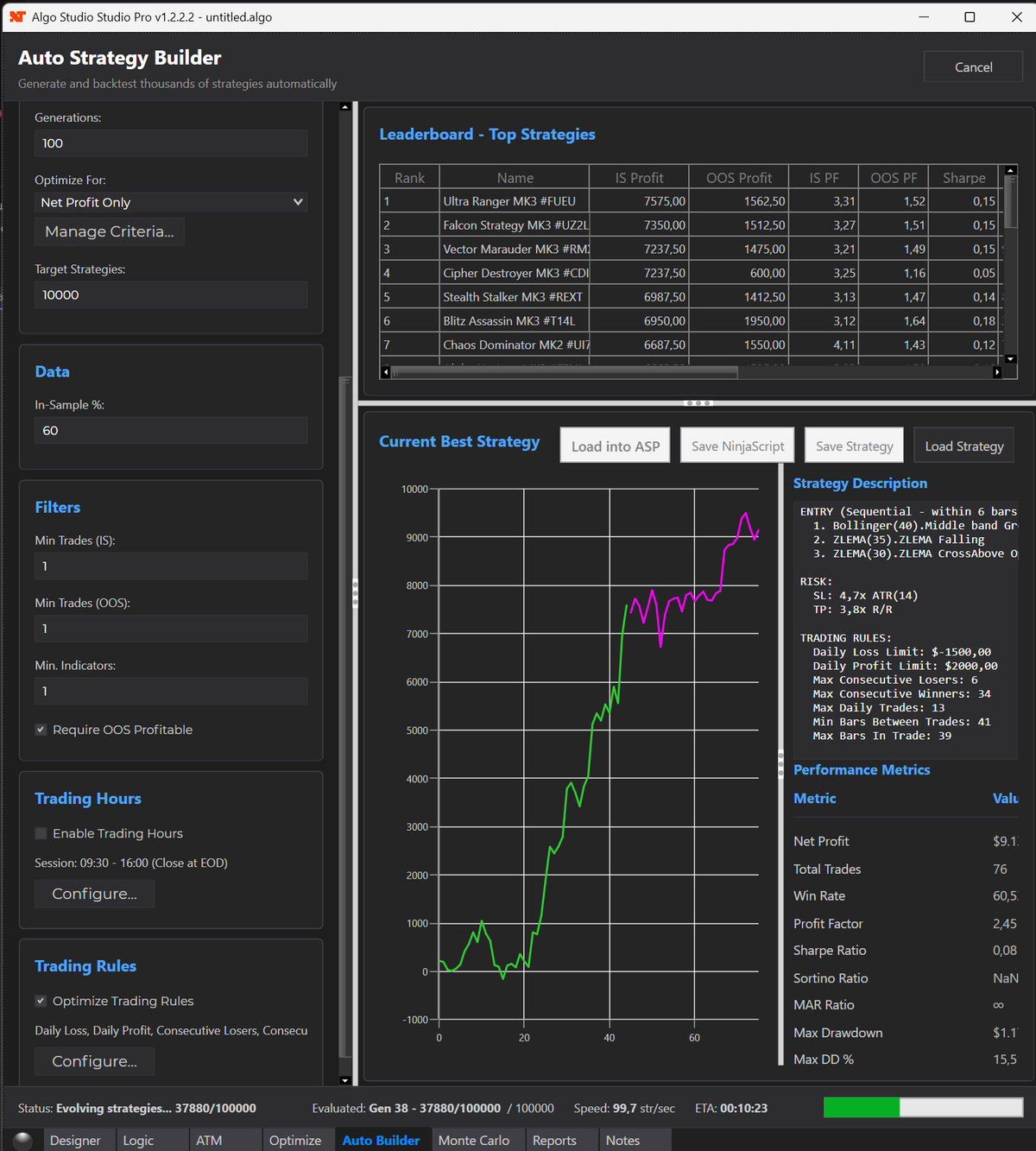1036x1151 pixels.
Task: Click the leaderboard scroll-down arrow
Action: [1011, 358]
